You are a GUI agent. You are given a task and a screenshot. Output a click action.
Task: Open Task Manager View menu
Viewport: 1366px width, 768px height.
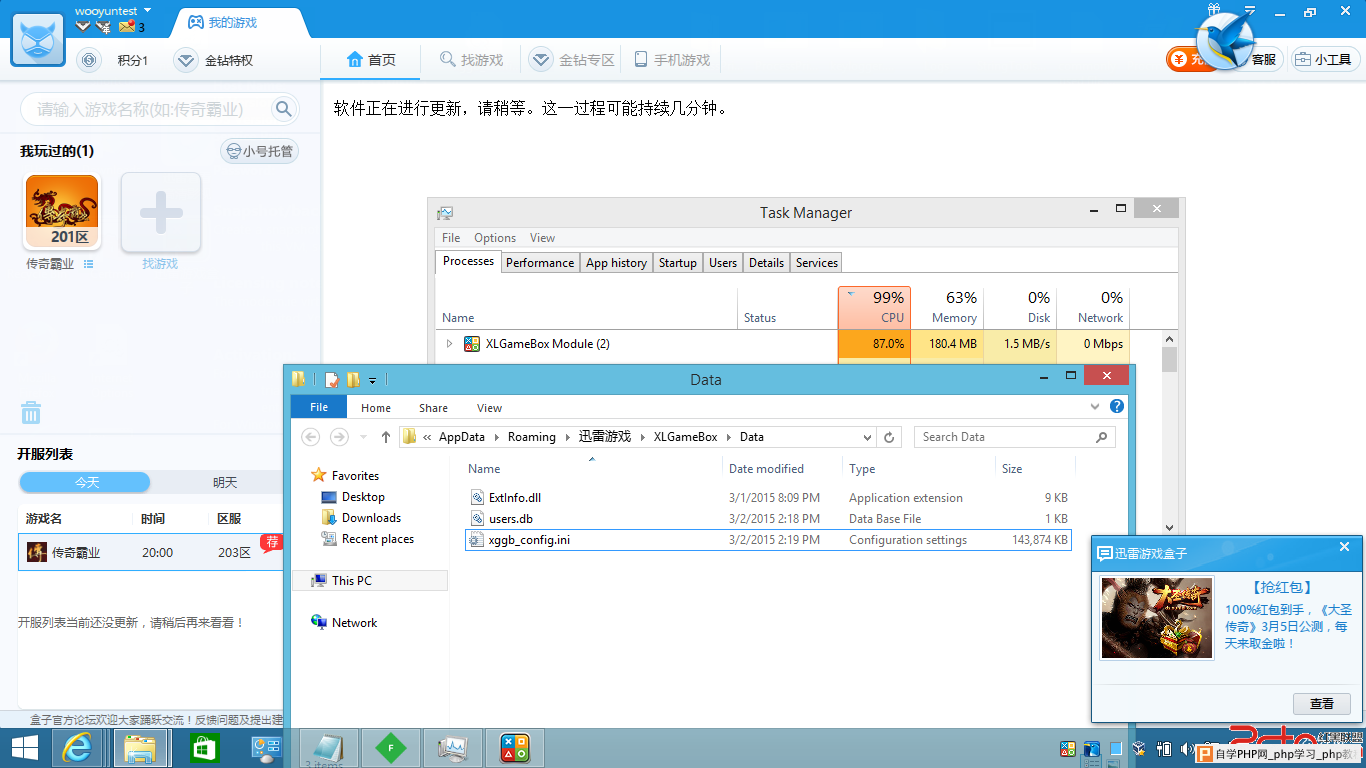542,238
